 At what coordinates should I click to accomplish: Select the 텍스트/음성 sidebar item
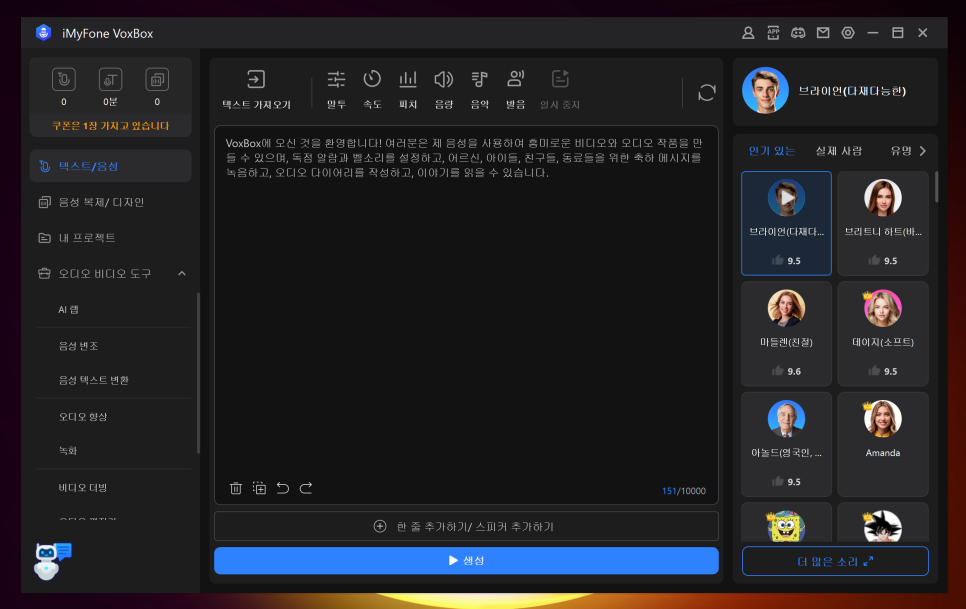click(110, 166)
